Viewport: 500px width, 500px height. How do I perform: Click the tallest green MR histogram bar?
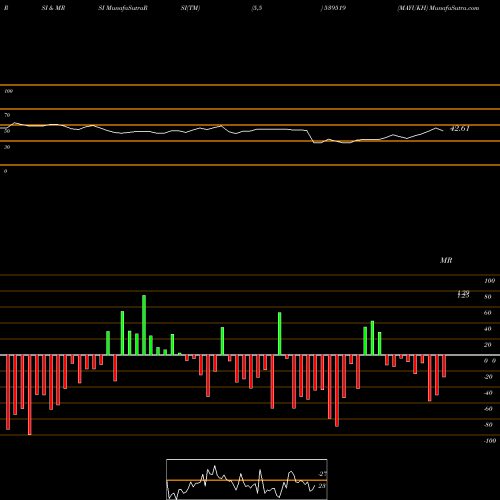tap(144, 325)
